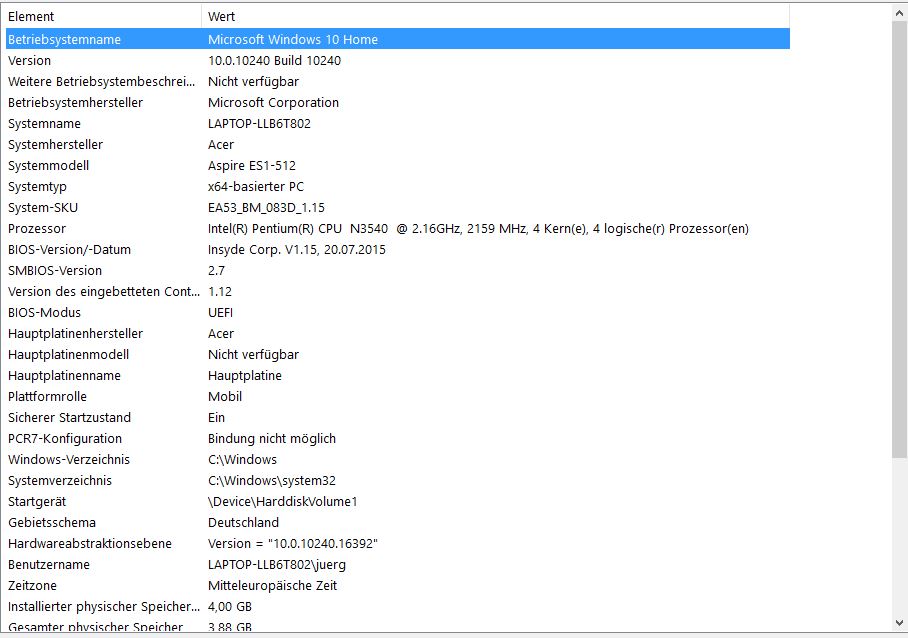This screenshot has height=638, width=908.
Task: Select the Windows-Verzeichnis row label
Action: (x=69, y=460)
